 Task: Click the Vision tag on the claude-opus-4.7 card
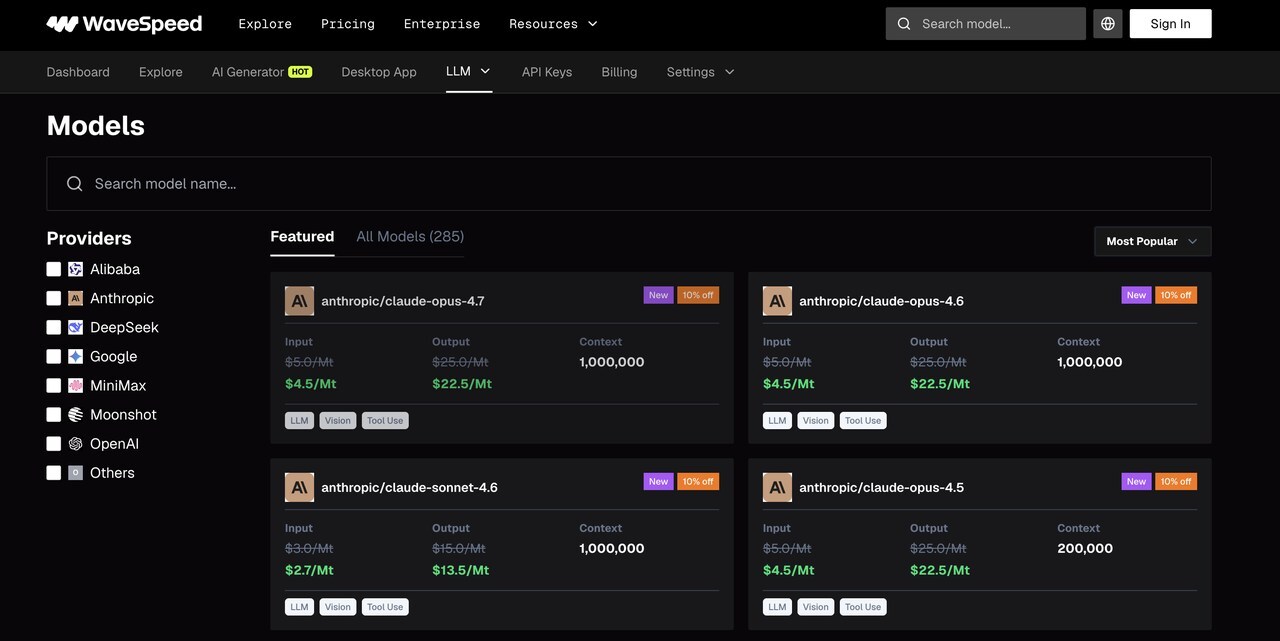click(x=338, y=421)
